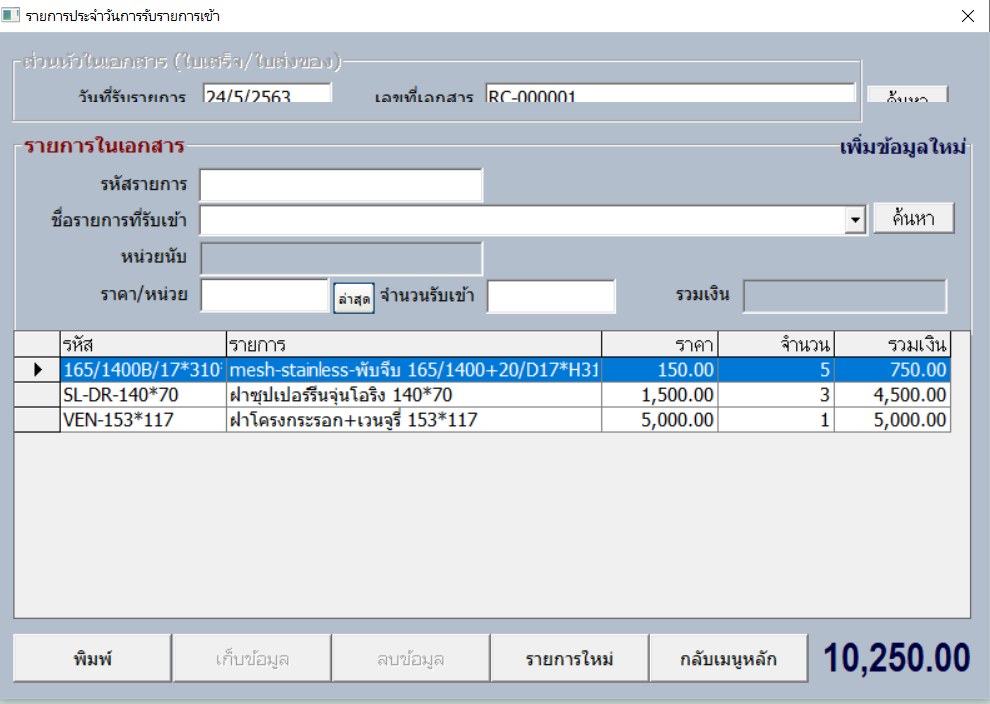Click the กลับเมนูหลัก button
Image resolution: width=990 pixels, height=704 pixels.
pyautogui.click(x=729, y=658)
